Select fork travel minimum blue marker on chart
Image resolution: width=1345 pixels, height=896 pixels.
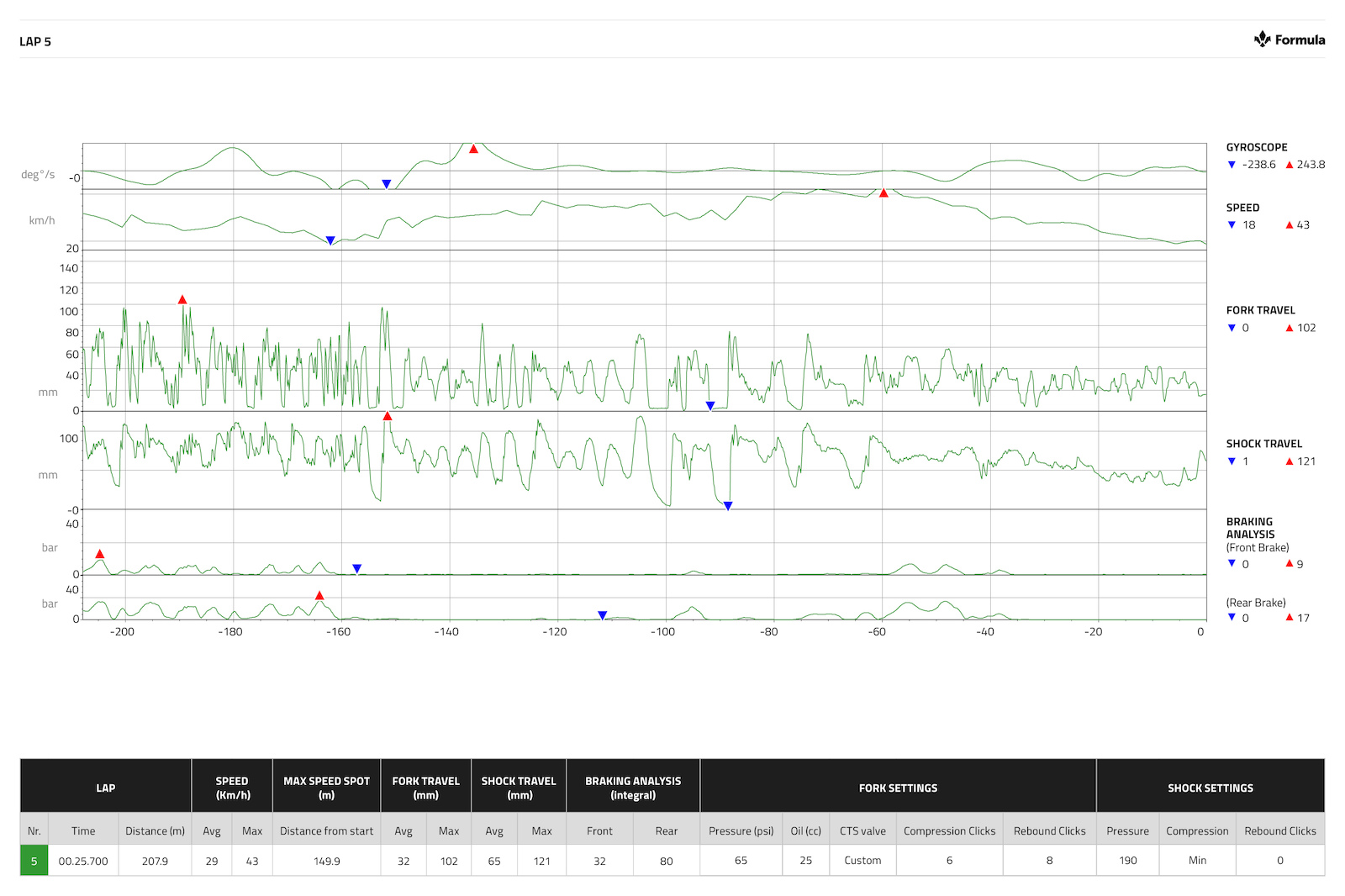(x=710, y=406)
